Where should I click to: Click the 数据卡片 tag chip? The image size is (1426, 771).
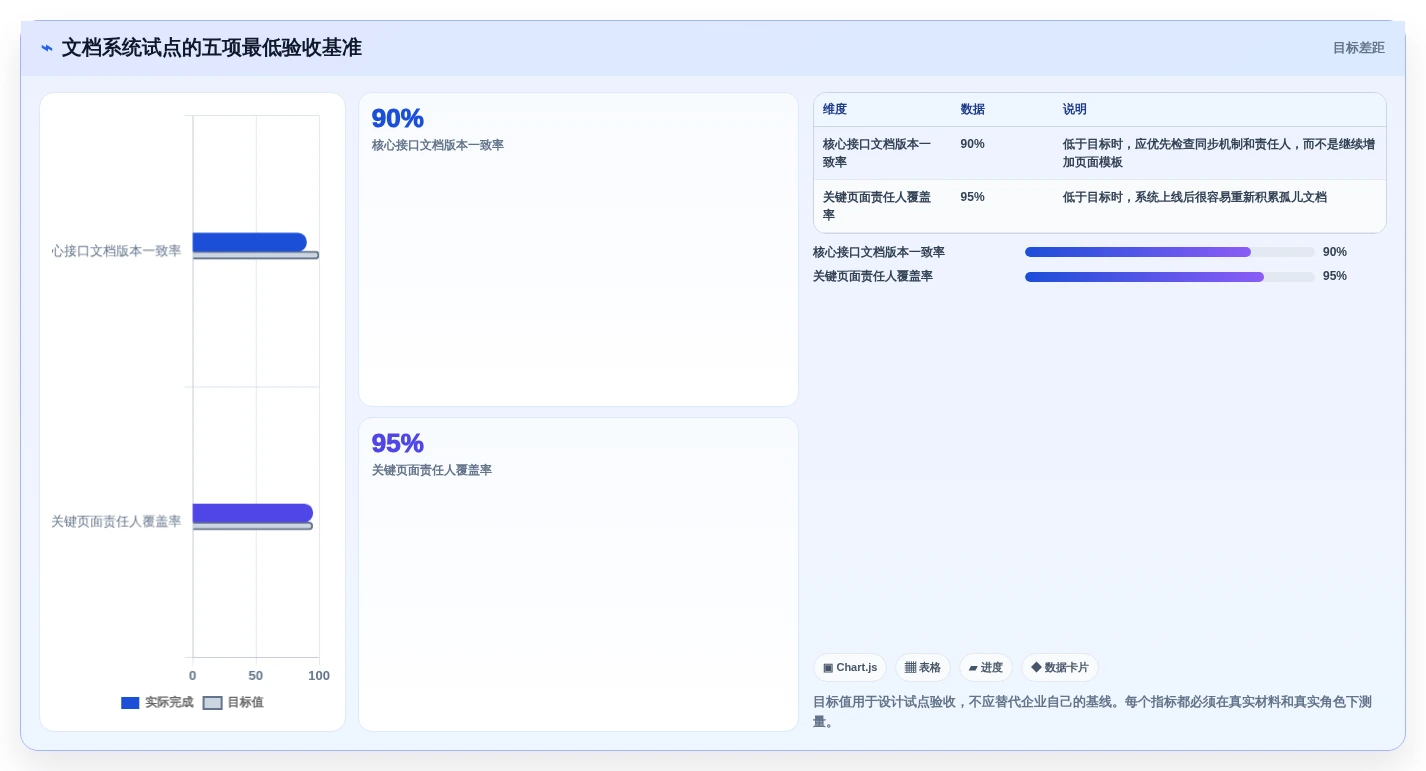coord(1060,668)
